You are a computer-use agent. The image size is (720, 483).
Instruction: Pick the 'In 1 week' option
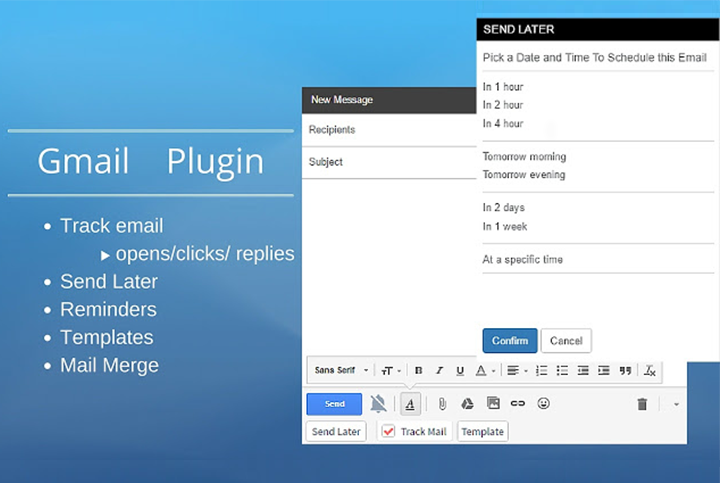505,226
